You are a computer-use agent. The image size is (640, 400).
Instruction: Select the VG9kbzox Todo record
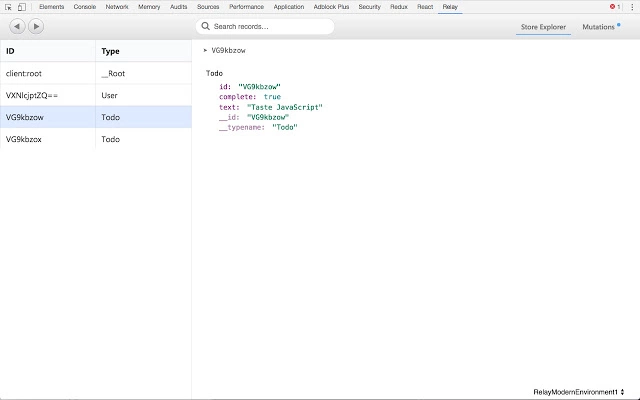point(96,139)
